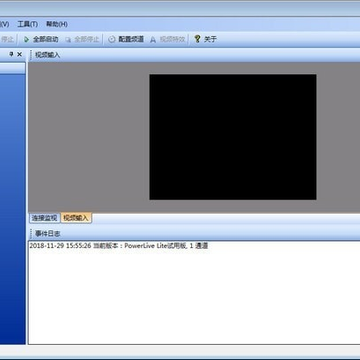Open the menu ending in (V)
This screenshot has width=360, height=360.
[4, 24]
